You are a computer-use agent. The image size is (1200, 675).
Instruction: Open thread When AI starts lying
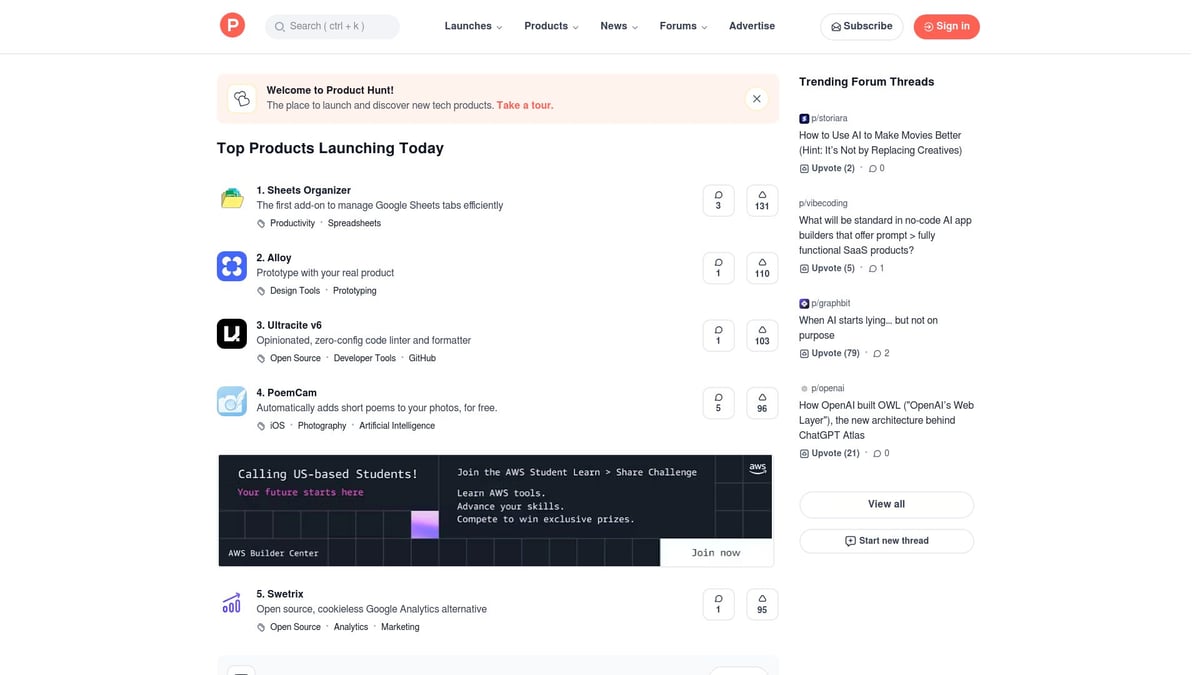coord(868,328)
